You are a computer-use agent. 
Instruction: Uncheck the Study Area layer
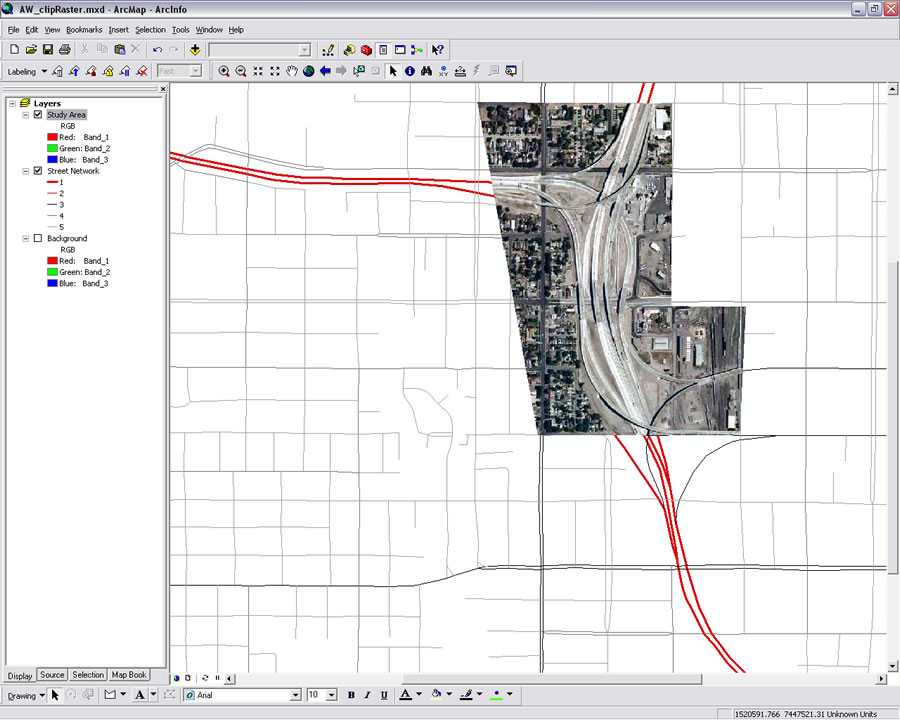click(38, 115)
